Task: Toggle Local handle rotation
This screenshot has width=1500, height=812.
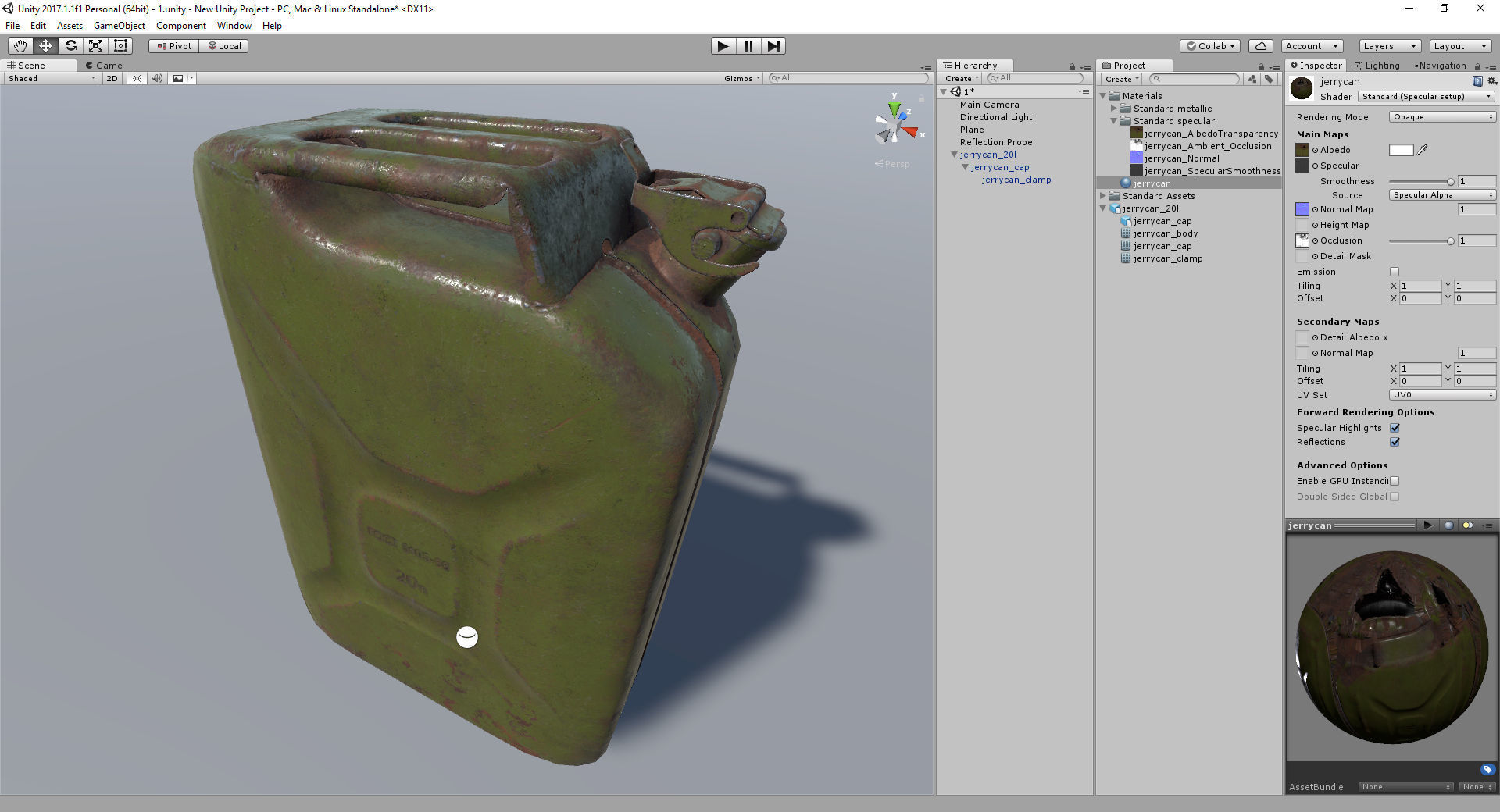Action: 224,46
